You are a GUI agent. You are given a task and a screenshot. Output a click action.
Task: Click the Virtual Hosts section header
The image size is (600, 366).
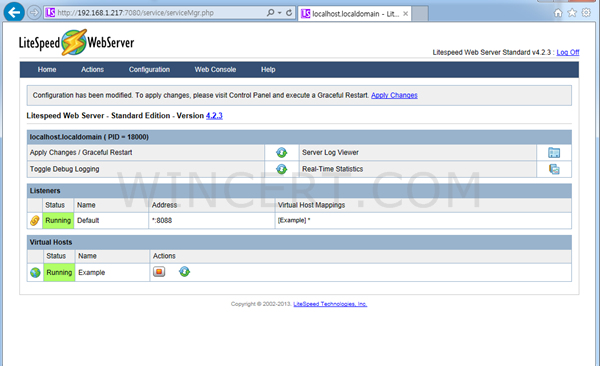[x=299, y=242]
